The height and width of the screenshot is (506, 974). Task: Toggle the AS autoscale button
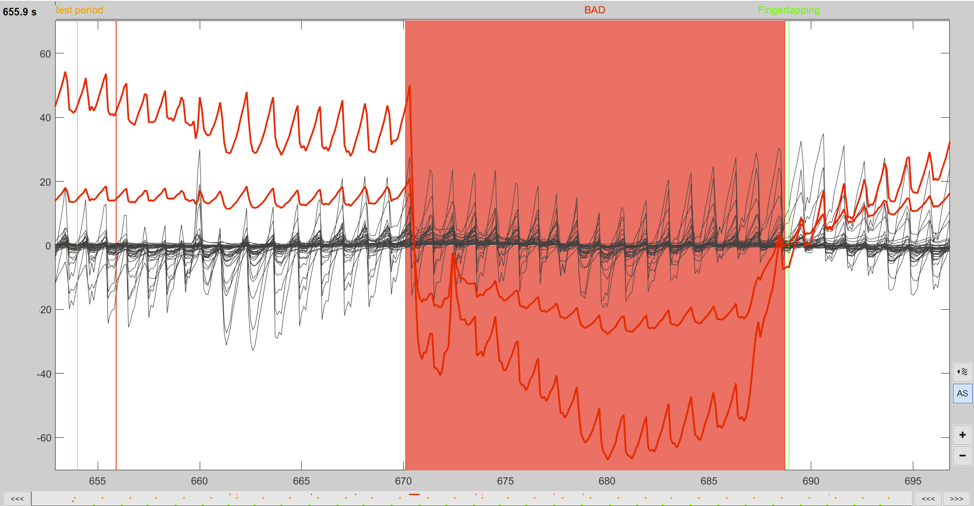point(962,394)
